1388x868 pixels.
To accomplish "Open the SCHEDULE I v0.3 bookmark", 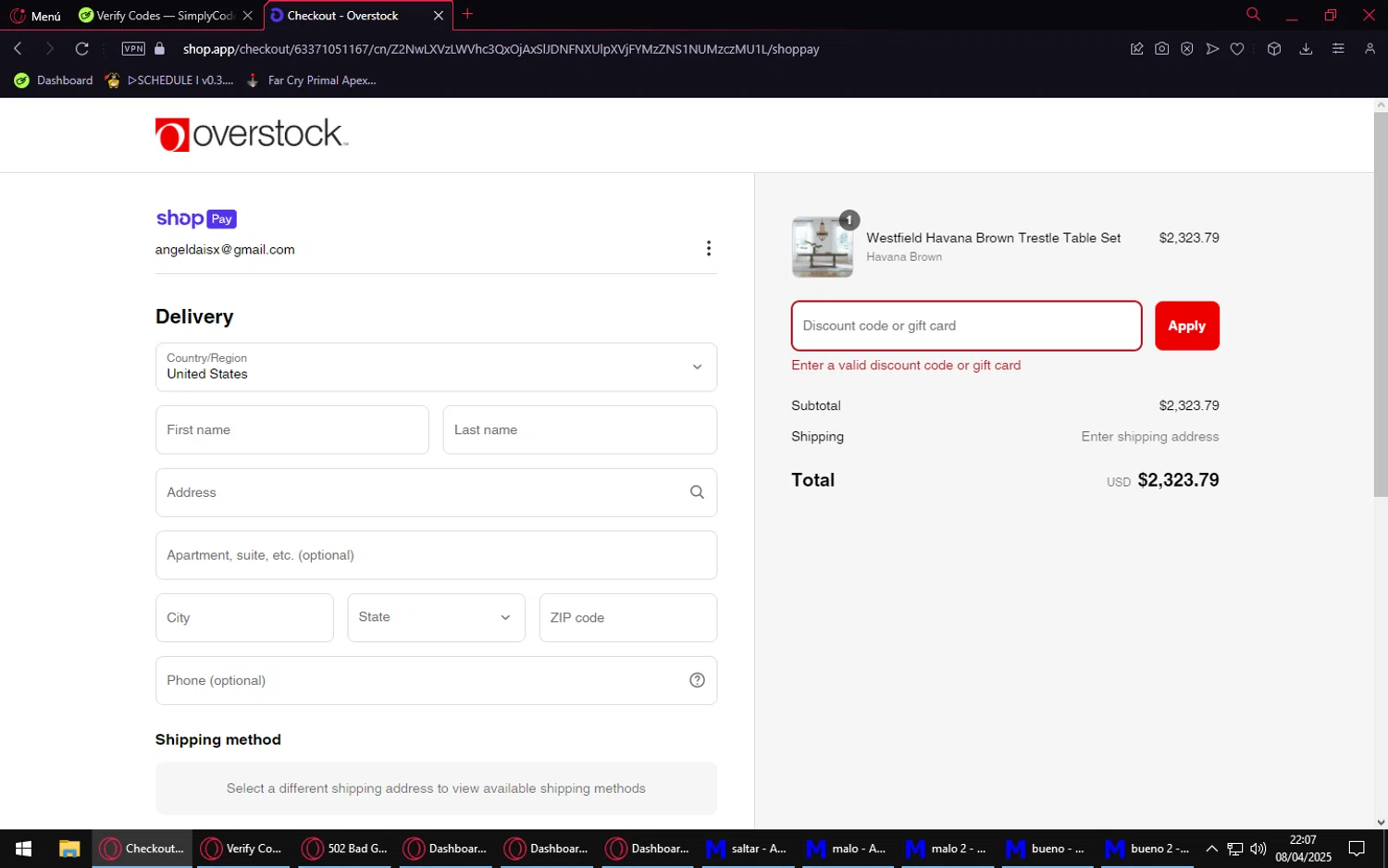I will (169, 81).
